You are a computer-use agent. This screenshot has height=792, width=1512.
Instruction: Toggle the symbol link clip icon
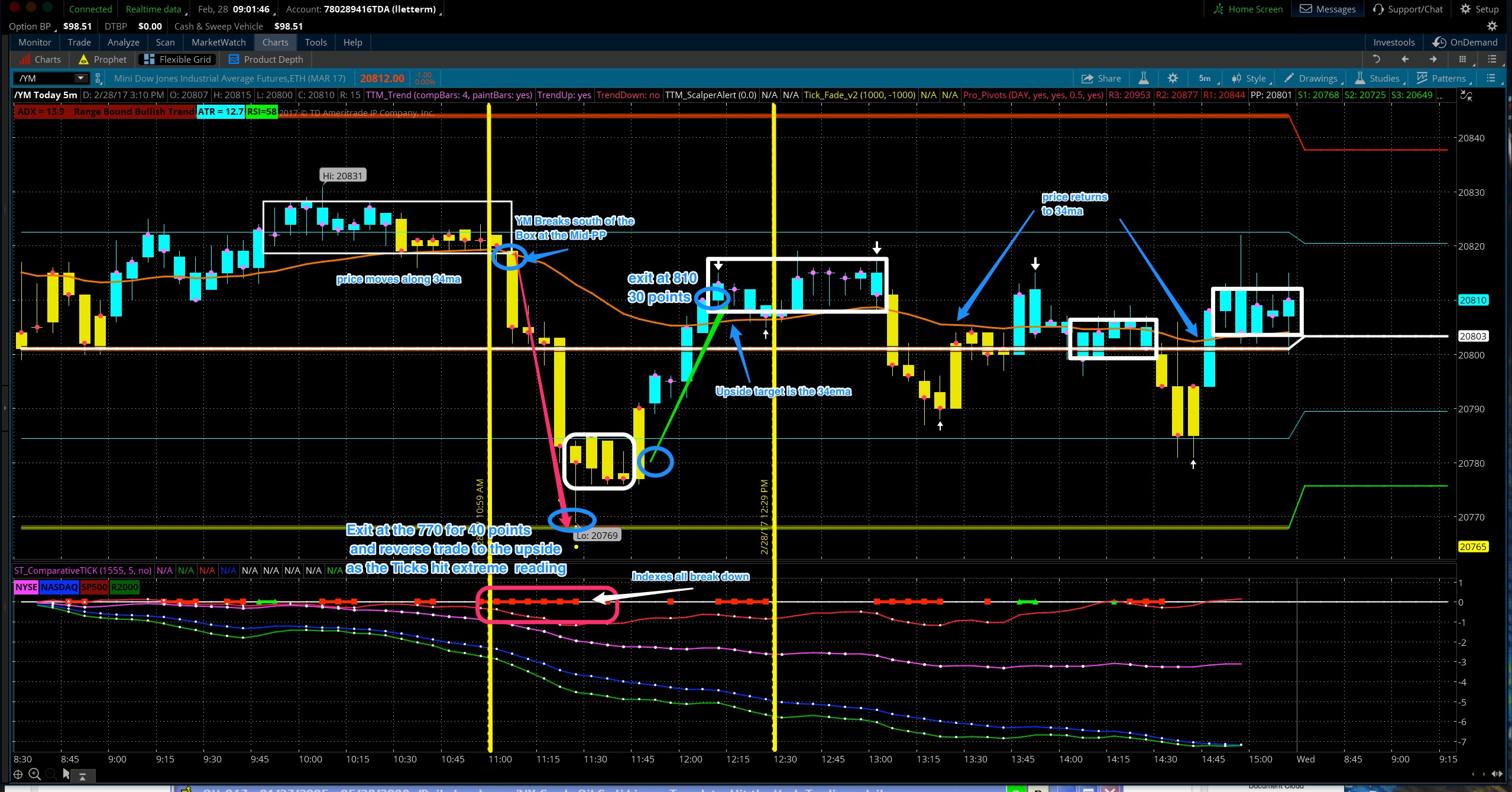(x=98, y=78)
